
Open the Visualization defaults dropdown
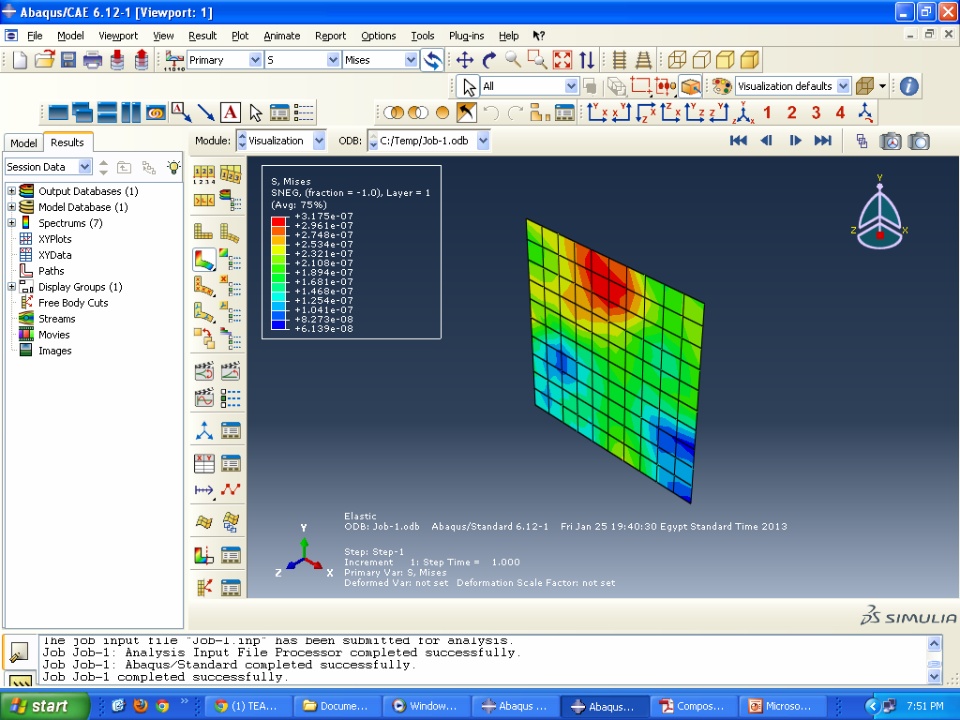click(x=843, y=86)
